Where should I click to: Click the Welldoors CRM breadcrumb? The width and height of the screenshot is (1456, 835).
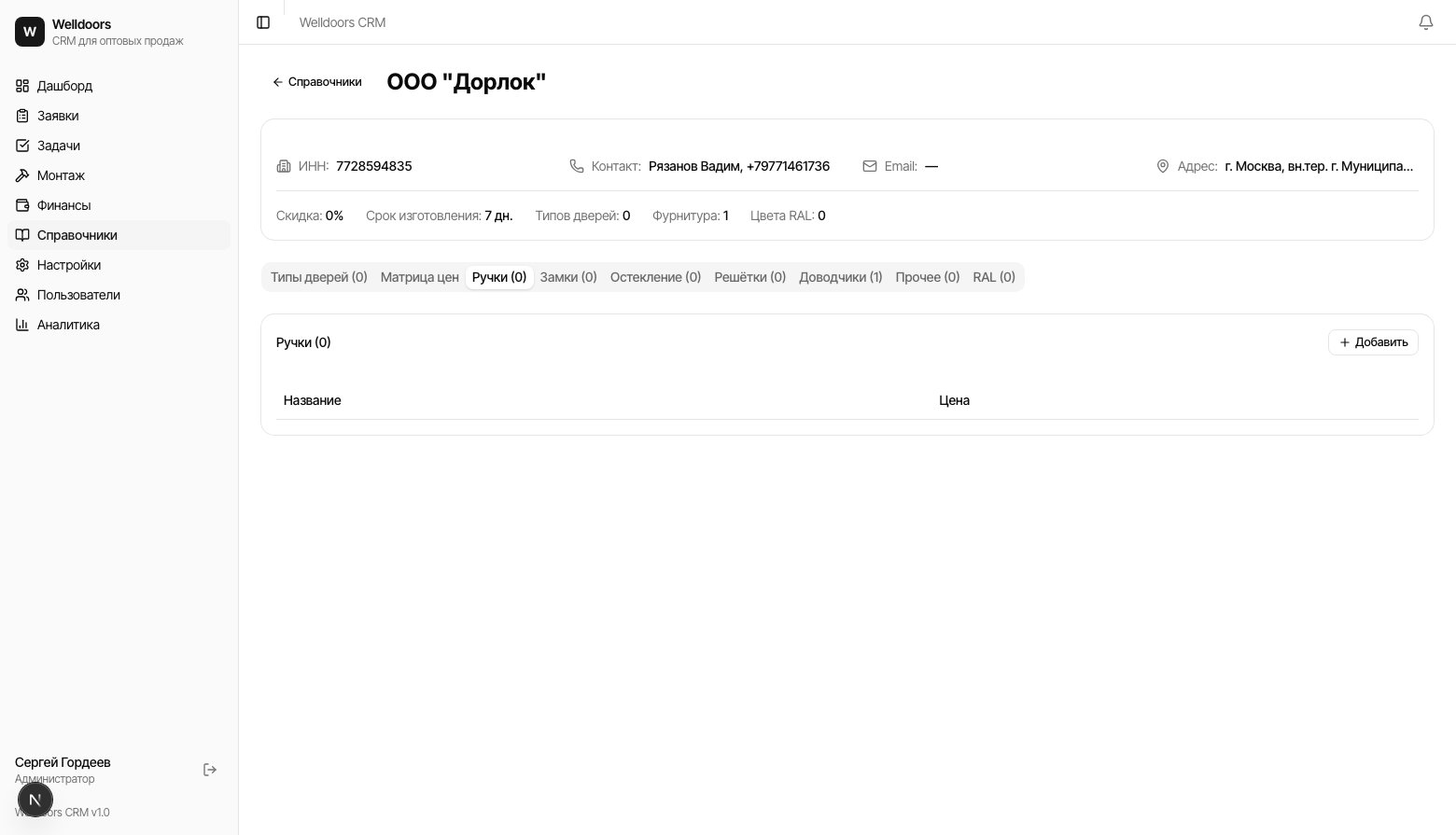[x=343, y=22]
